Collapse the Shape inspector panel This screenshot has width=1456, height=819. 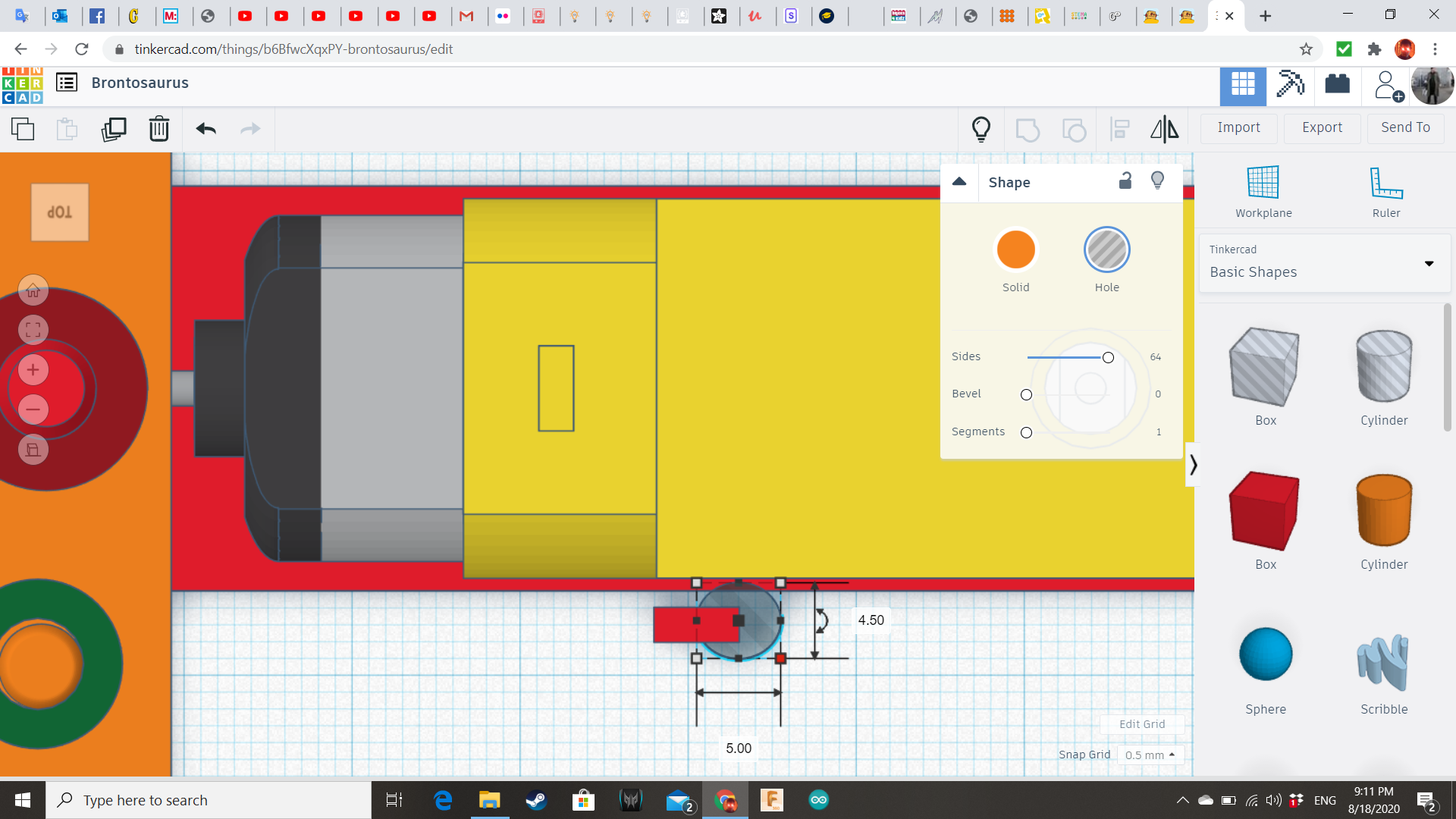pyautogui.click(x=959, y=181)
